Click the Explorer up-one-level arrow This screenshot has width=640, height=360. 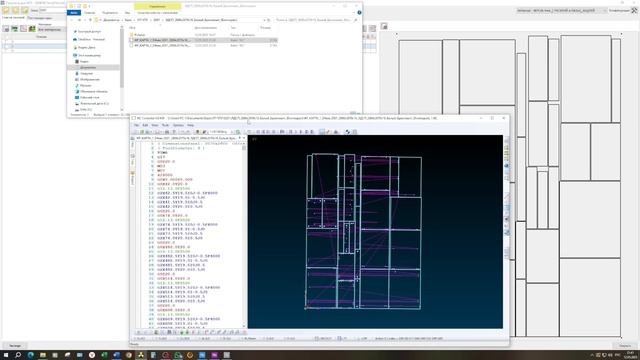click(x=90, y=20)
